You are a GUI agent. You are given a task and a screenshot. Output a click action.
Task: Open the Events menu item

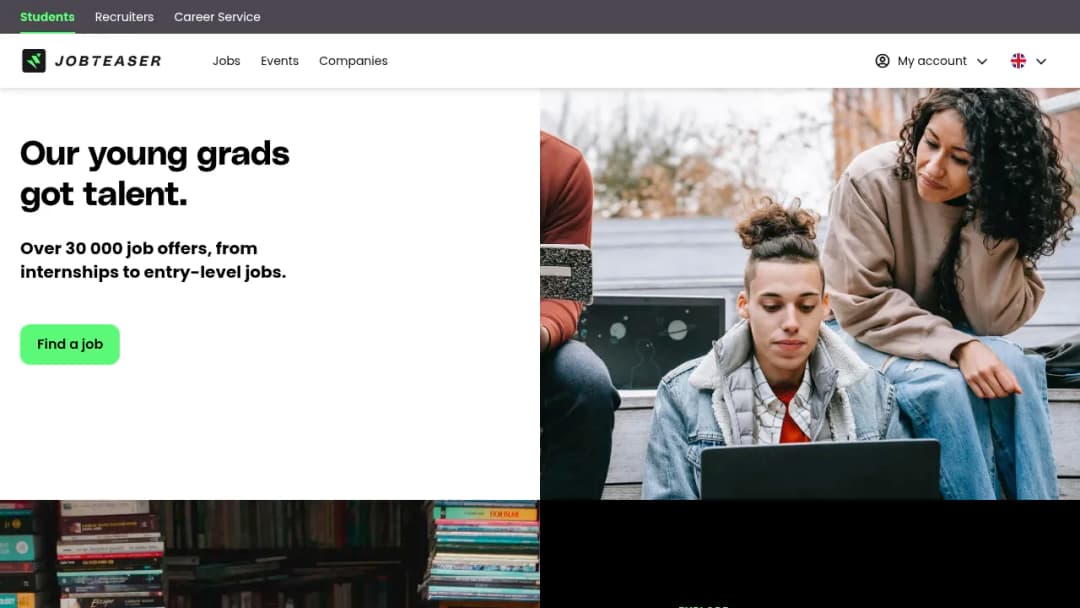point(280,61)
